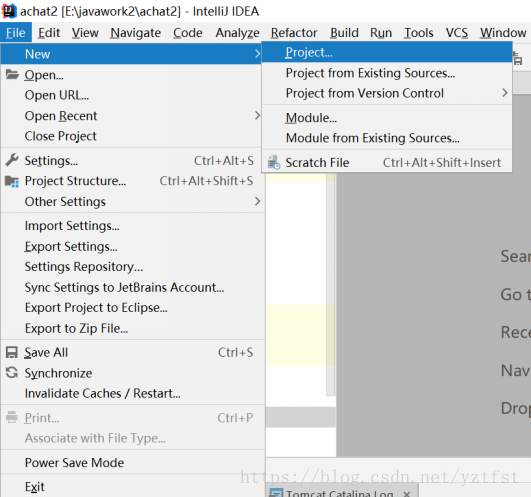Choose Export Settings...
The image size is (531, 497).
[132, 246]
